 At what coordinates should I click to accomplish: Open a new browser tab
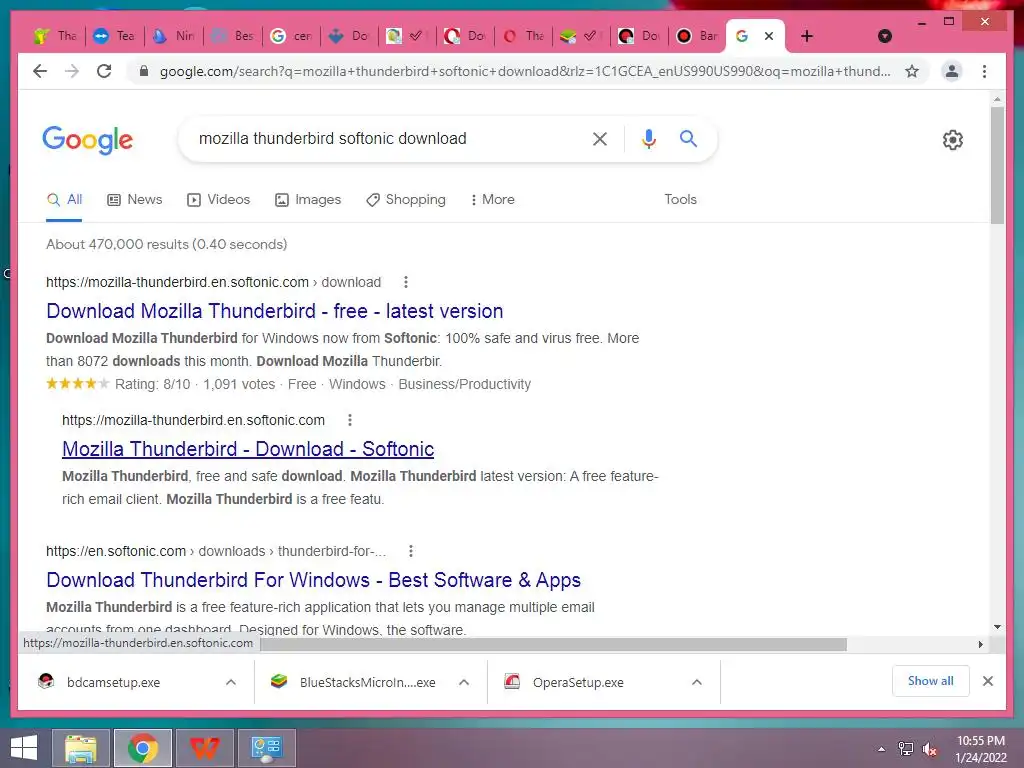(807, 36)
